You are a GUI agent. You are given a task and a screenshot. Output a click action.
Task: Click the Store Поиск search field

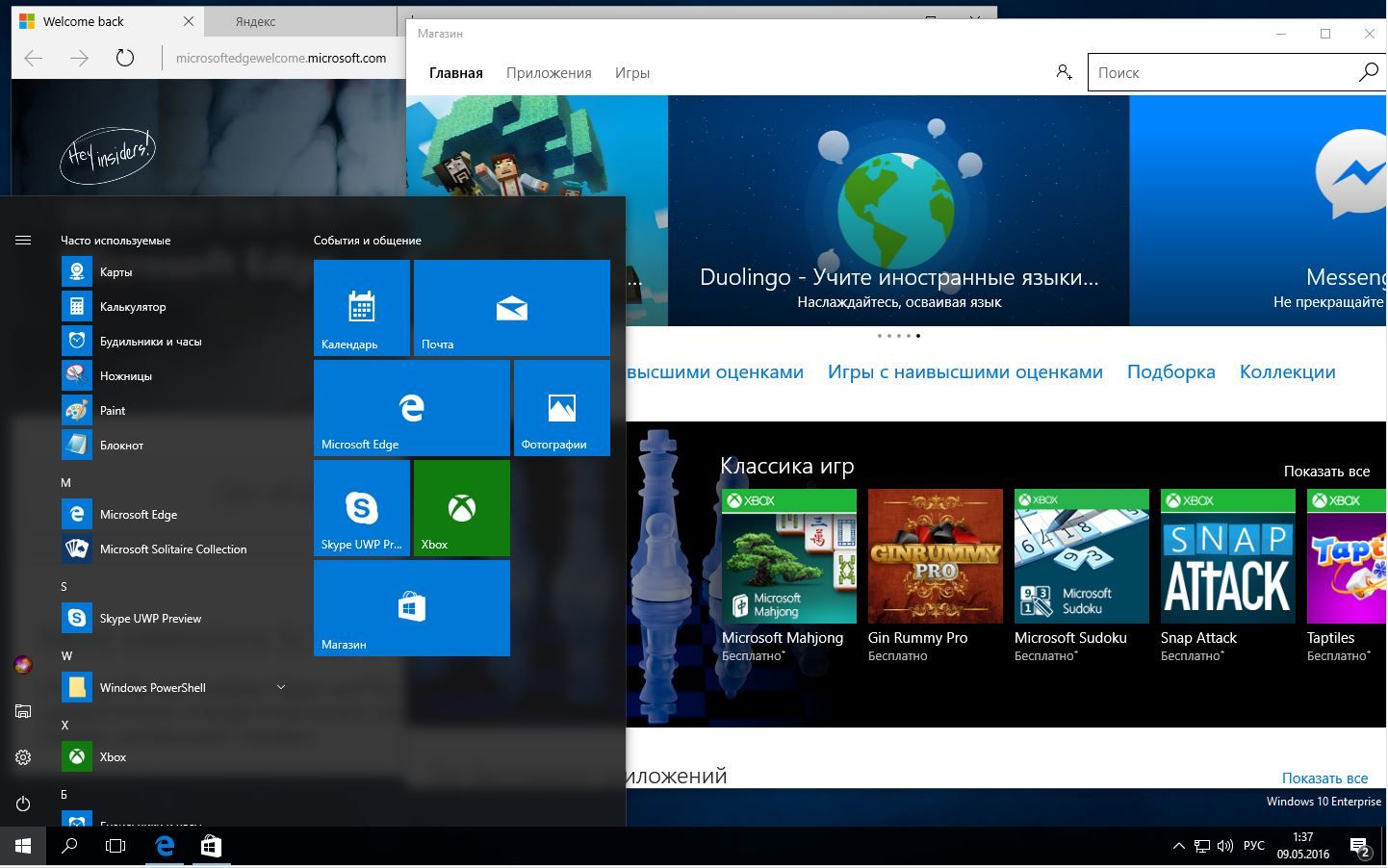click(x=1221, y=72)
